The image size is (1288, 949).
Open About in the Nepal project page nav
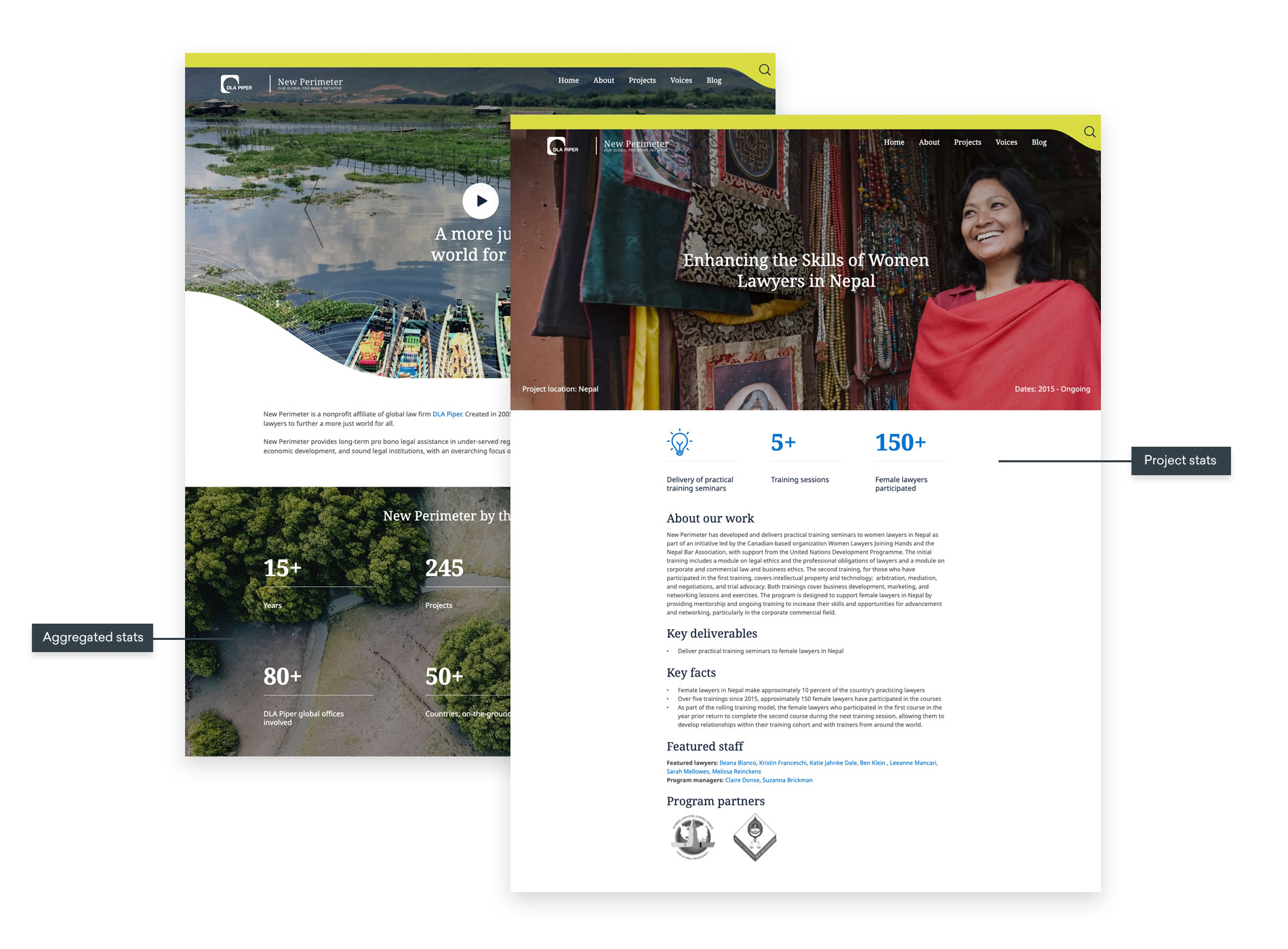(929, 142)
